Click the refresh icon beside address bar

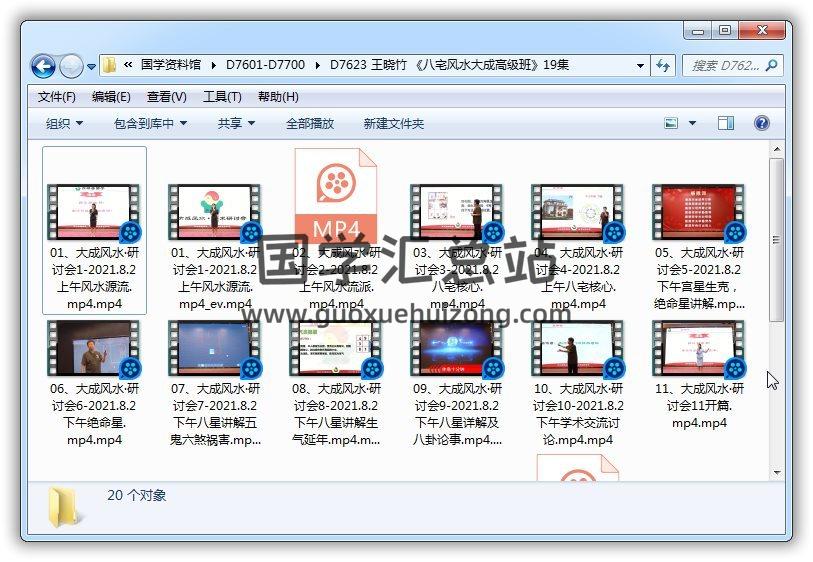coord(663,66)
